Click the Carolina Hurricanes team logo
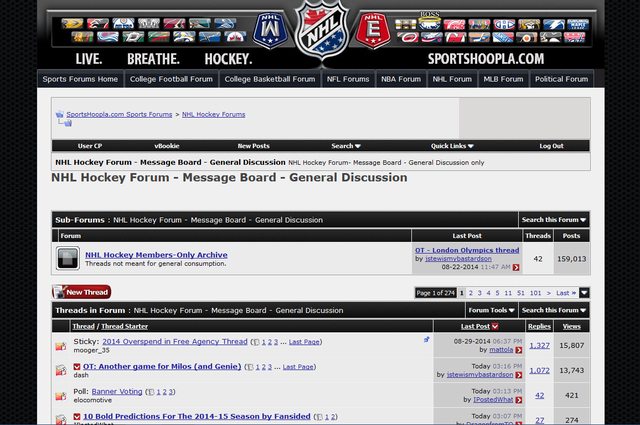 point(408,37)
